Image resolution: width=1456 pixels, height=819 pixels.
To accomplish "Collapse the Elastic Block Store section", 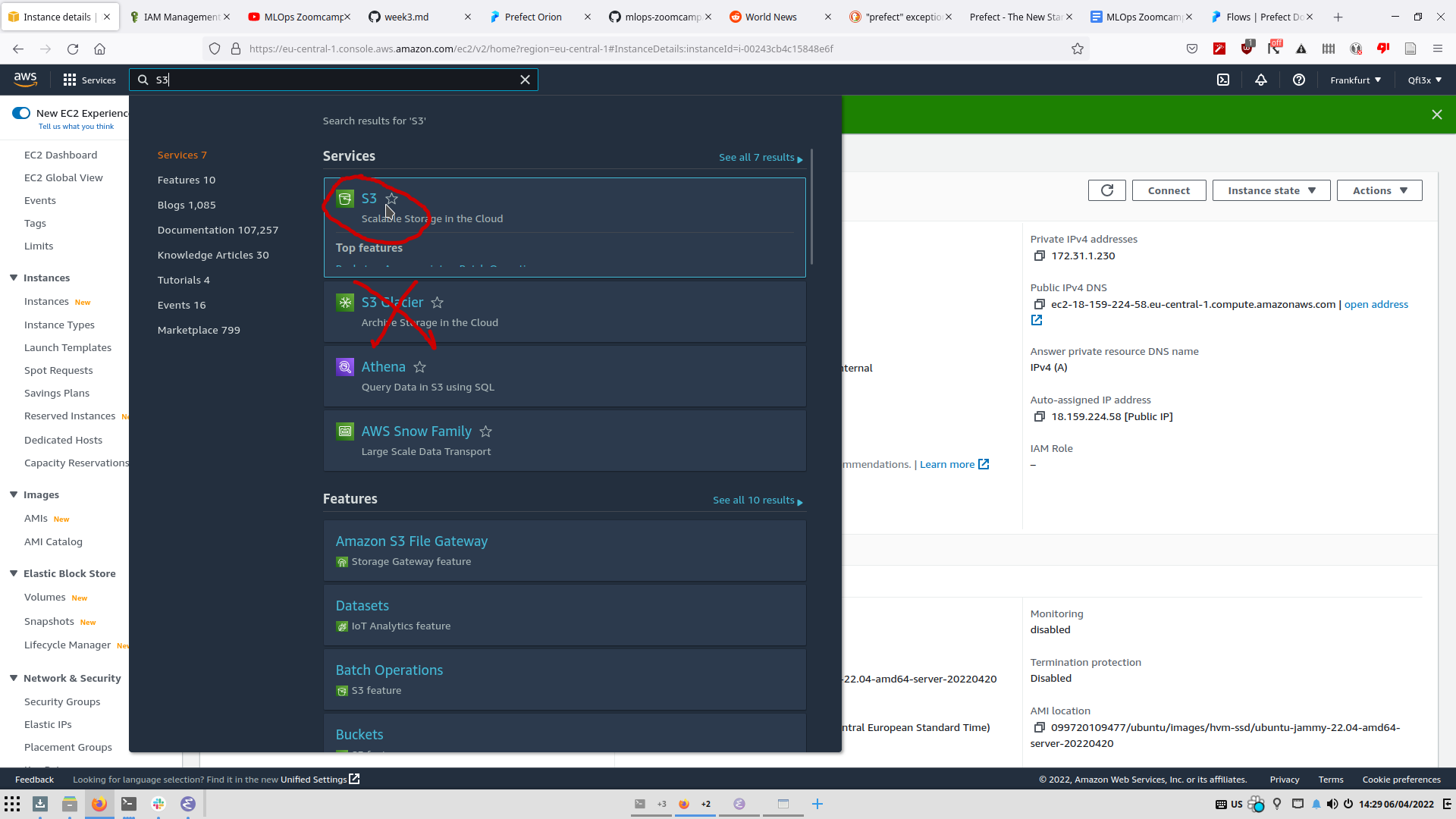I will [14, 573].
